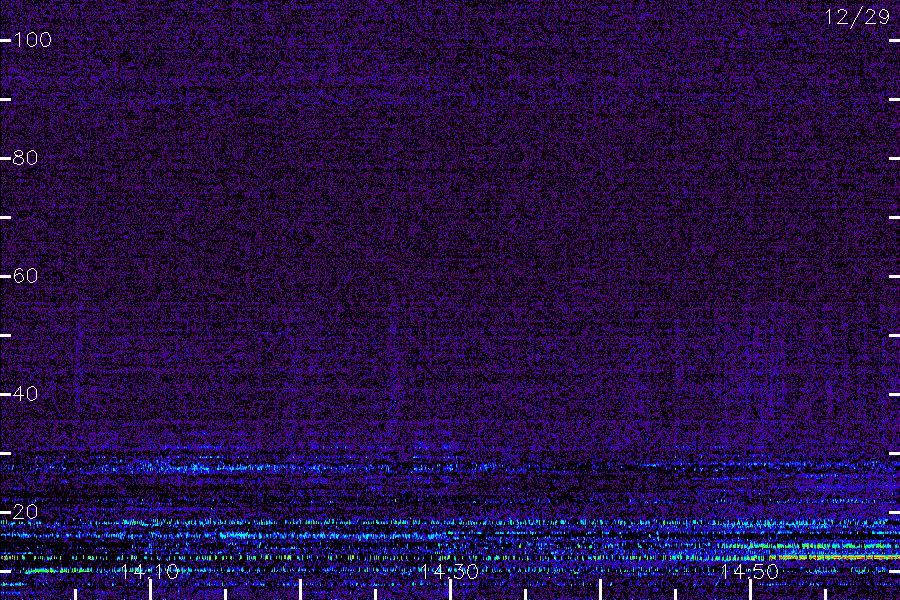Viewport: 900px width, 600px height.
Task: Click the 20 frequency axis label
Action: pos(25,512)
